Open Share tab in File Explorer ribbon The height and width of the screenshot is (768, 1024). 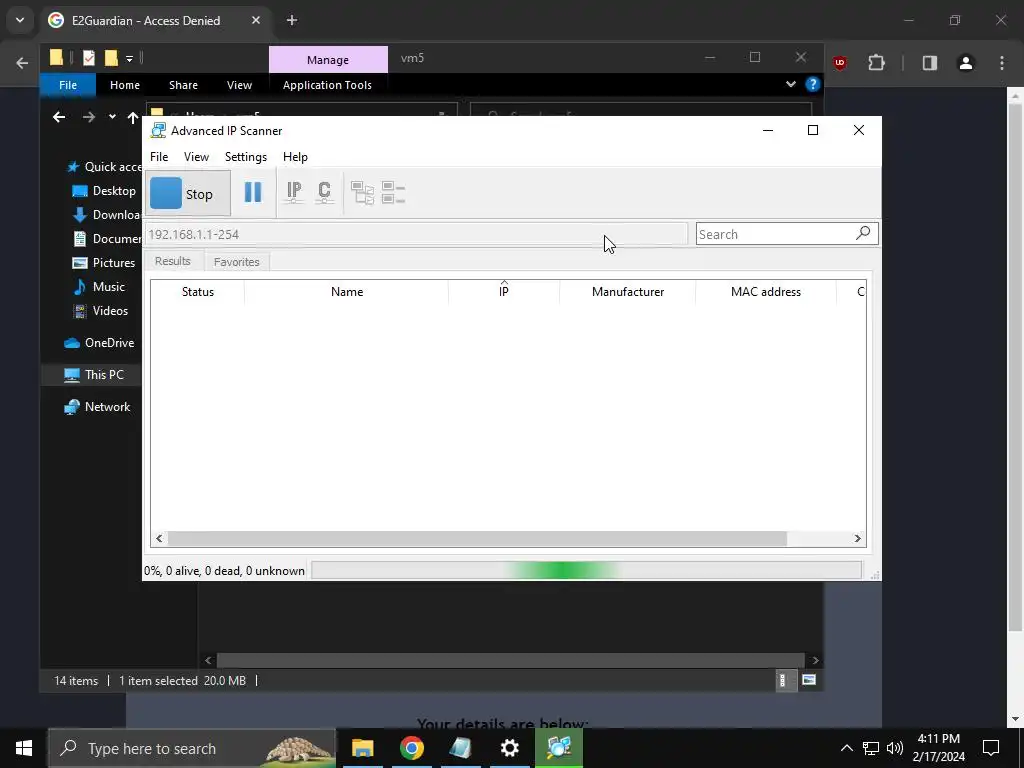tap(184, 85)
